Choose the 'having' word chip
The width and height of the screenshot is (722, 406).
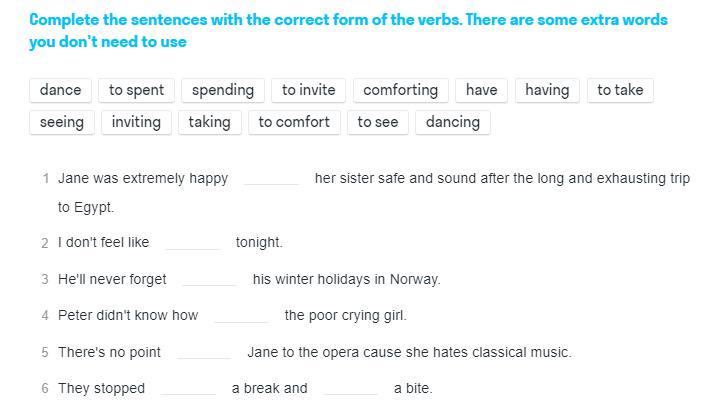547,90
